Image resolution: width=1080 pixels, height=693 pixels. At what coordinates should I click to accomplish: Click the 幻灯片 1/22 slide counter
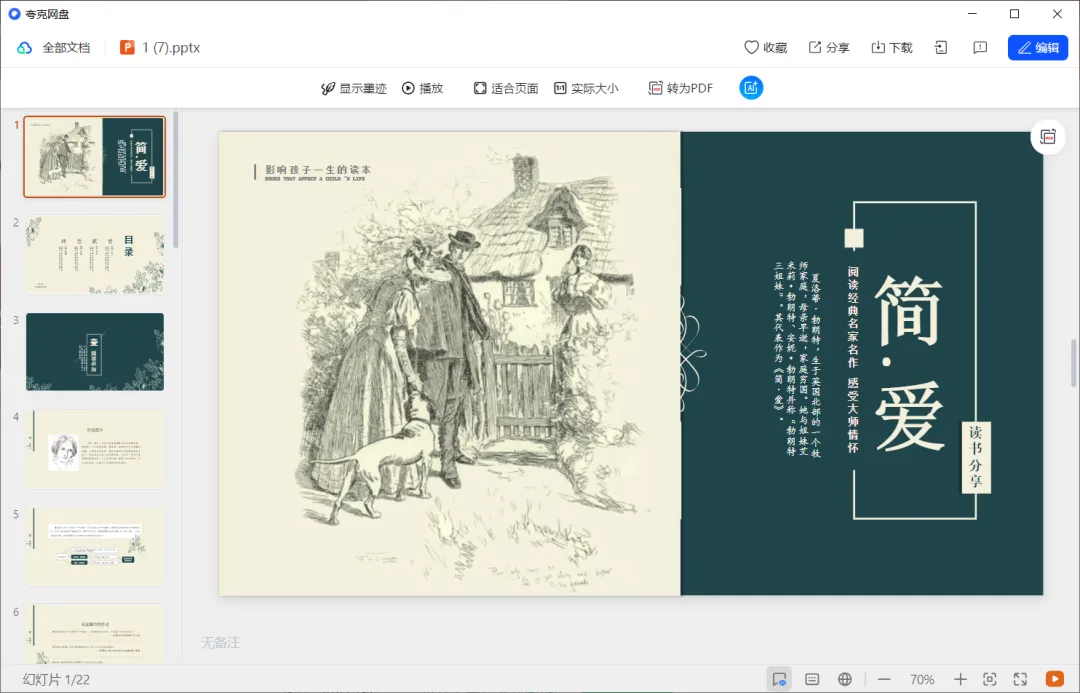click(x=56, y=680)
